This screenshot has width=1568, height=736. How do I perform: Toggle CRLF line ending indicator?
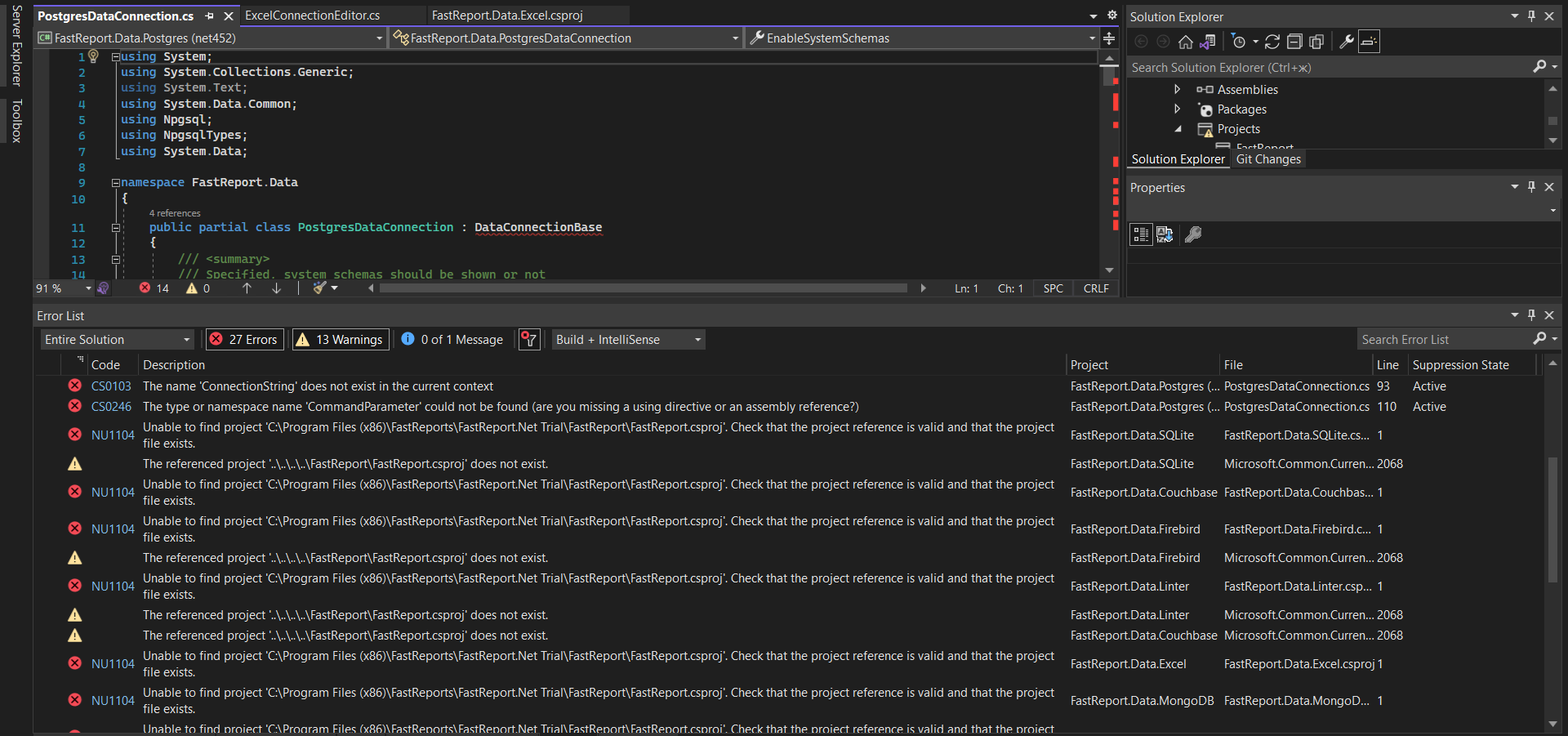click(1096, 288)
